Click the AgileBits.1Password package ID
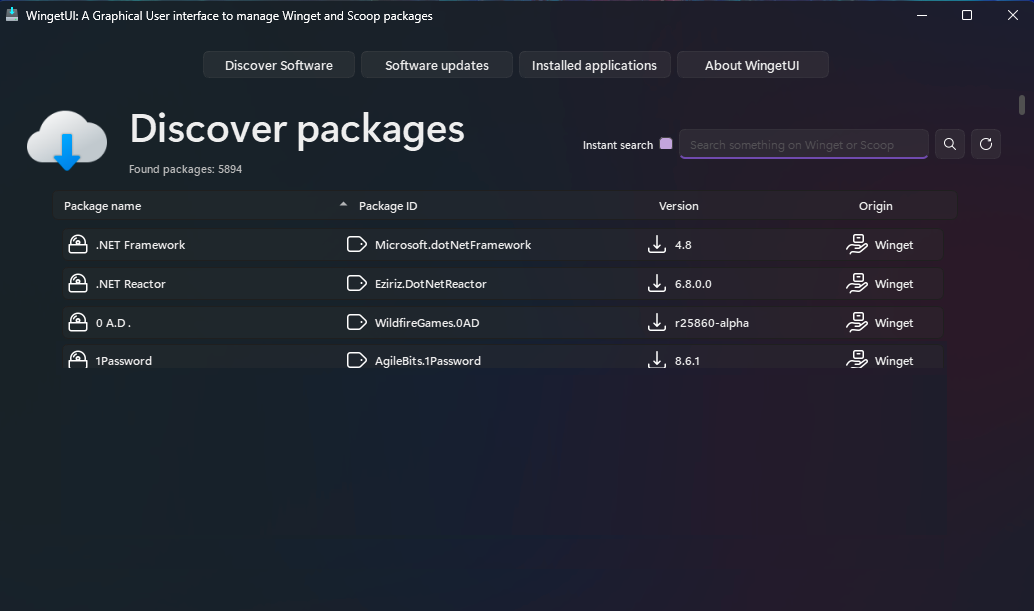Viewport: 1034px width, 611px height. pyautogui.click(x=428, y=361)
